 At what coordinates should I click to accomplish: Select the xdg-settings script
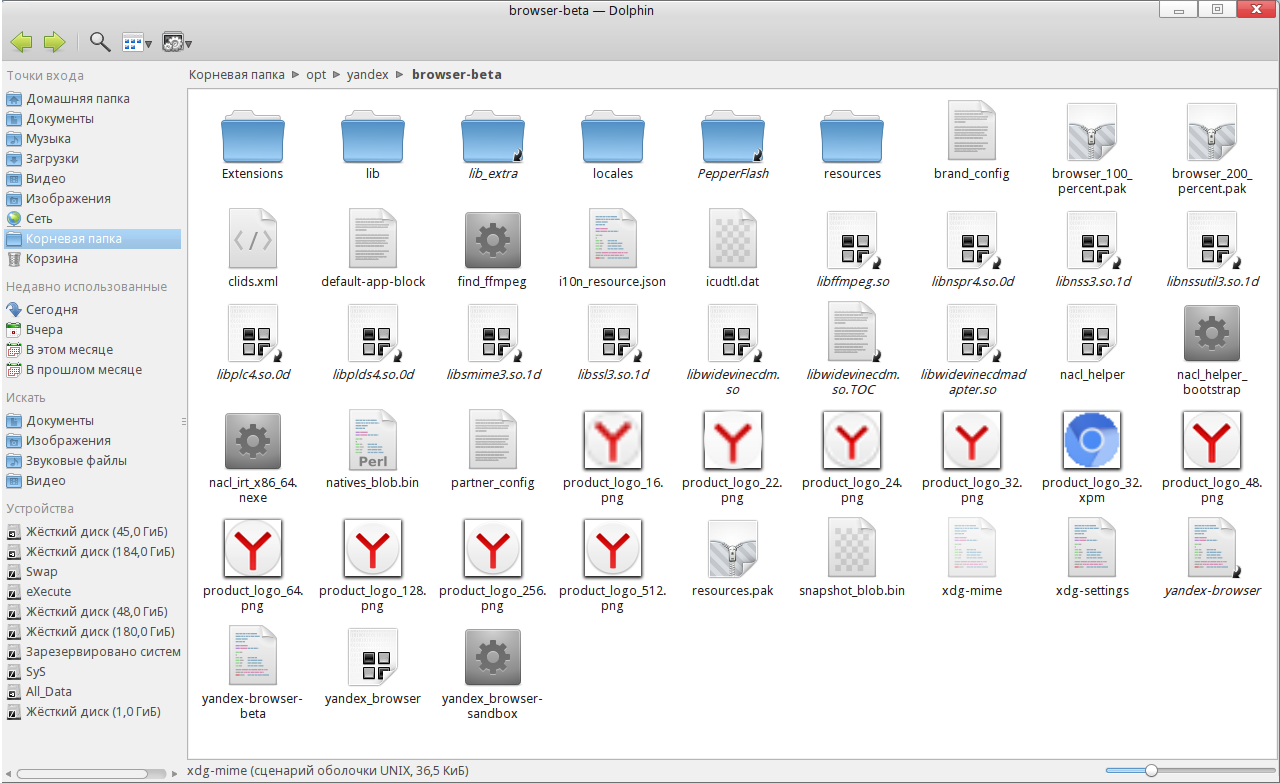click(x=1092, y=558)
